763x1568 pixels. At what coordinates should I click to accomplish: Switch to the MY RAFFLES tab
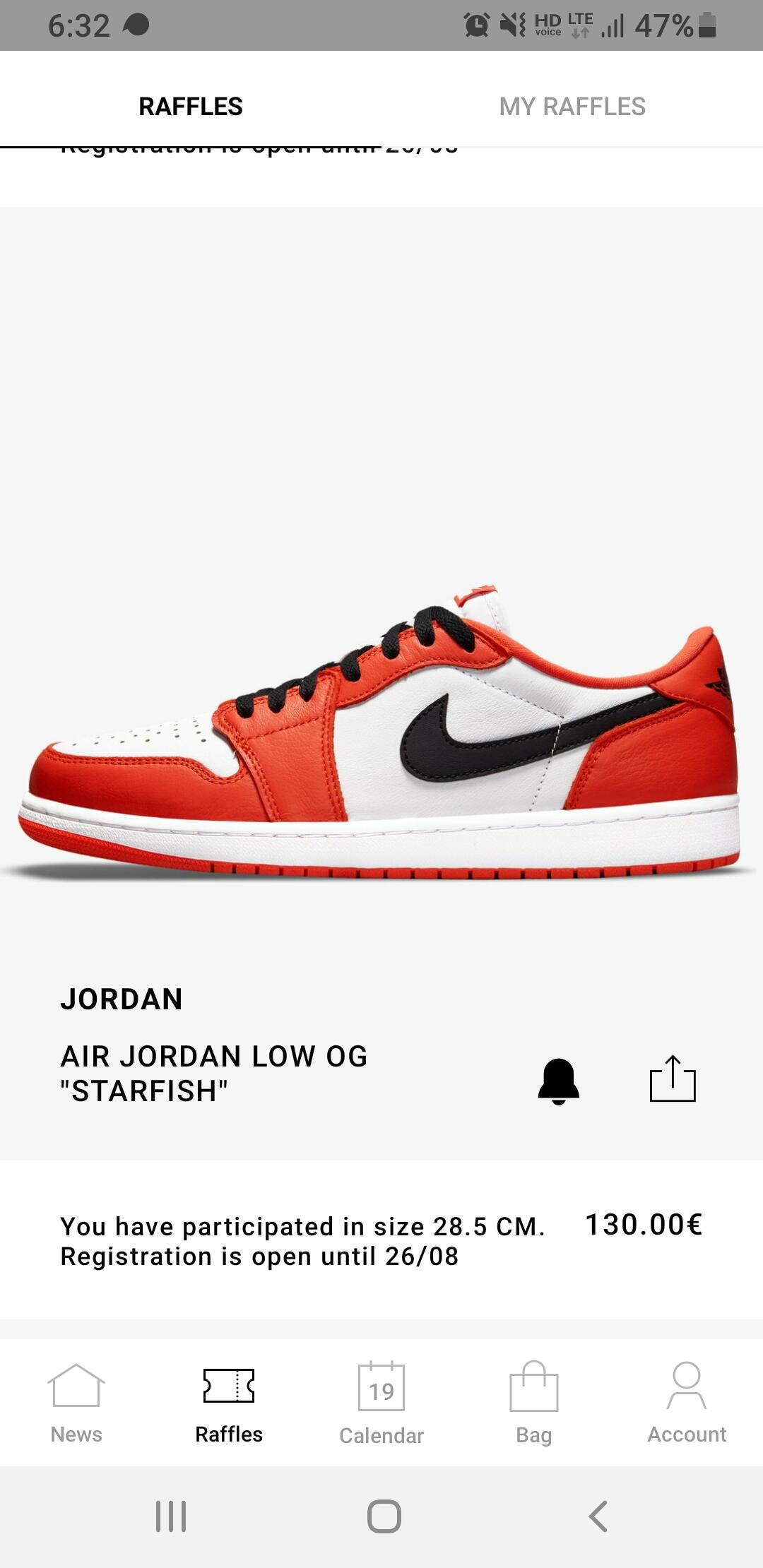tap(572, 107)
